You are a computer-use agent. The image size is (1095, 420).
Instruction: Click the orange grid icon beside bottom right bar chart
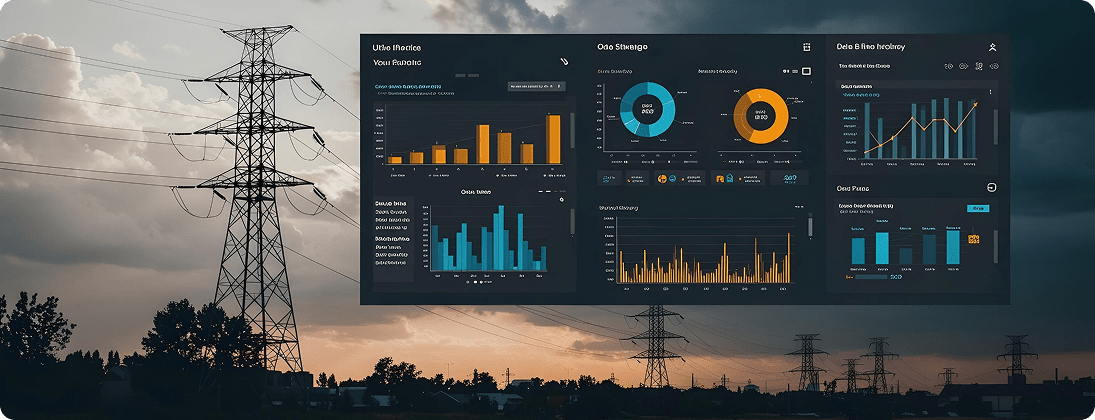[974, 239]
